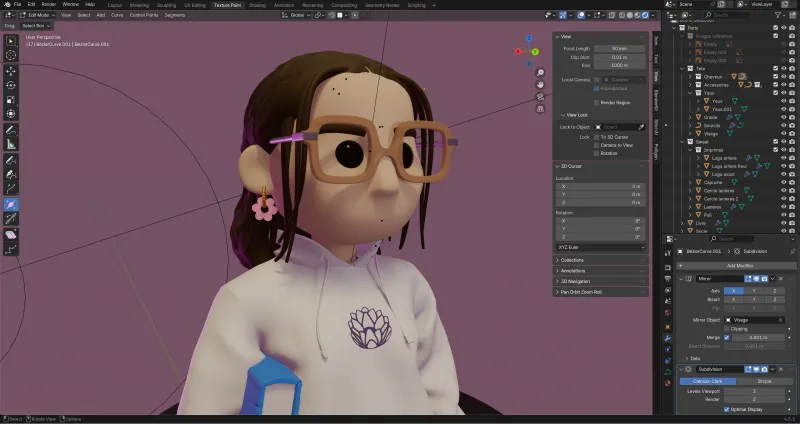Disable the Merge checkbox in Mirror modifier

(727, 338)
